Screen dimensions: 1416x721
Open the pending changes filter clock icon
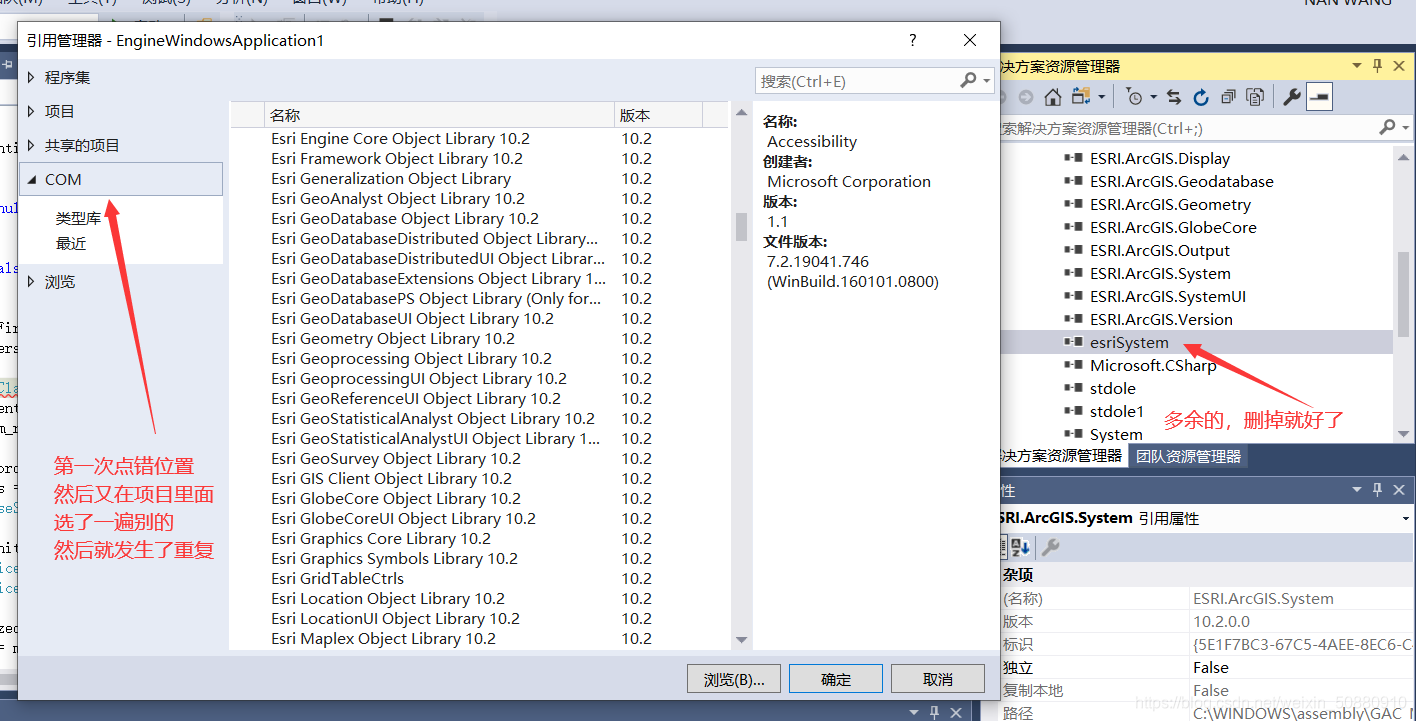tap(1134, 97)
